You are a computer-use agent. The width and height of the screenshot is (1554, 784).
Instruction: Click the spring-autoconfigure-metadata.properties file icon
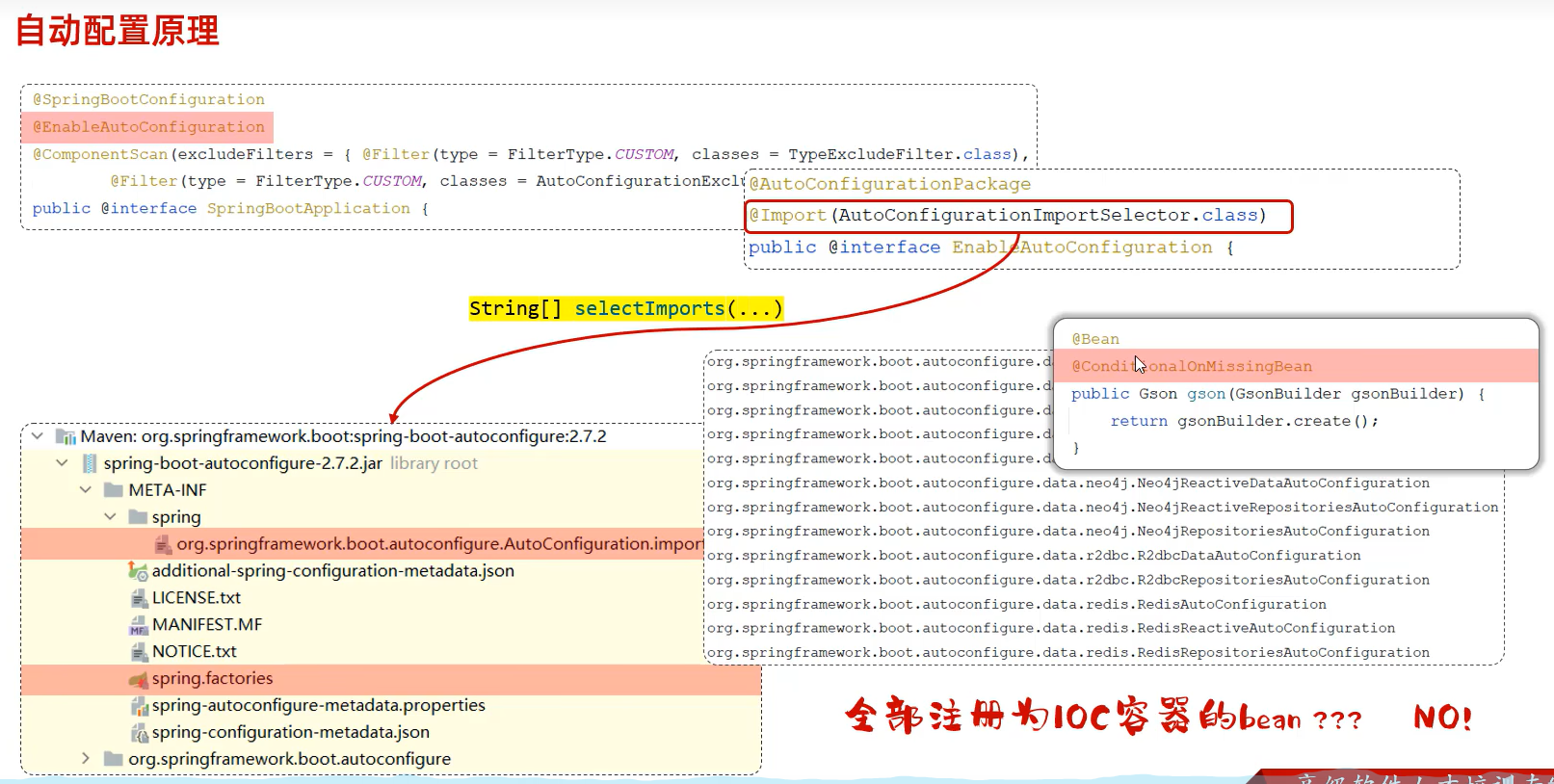(139, 706)
